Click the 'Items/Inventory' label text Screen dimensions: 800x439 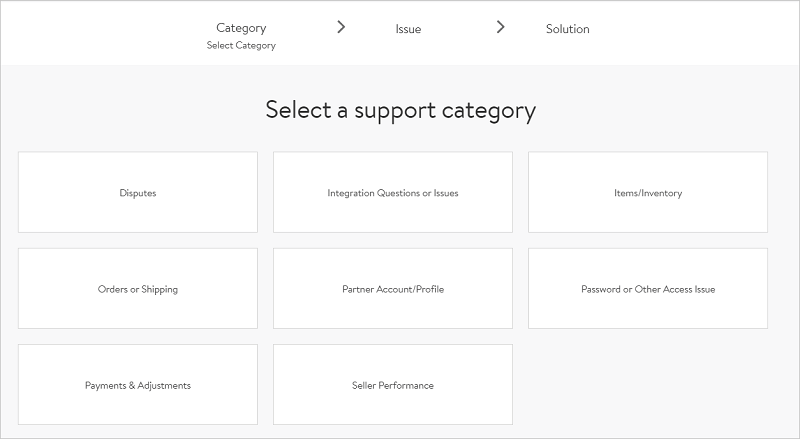click(648, 193)
